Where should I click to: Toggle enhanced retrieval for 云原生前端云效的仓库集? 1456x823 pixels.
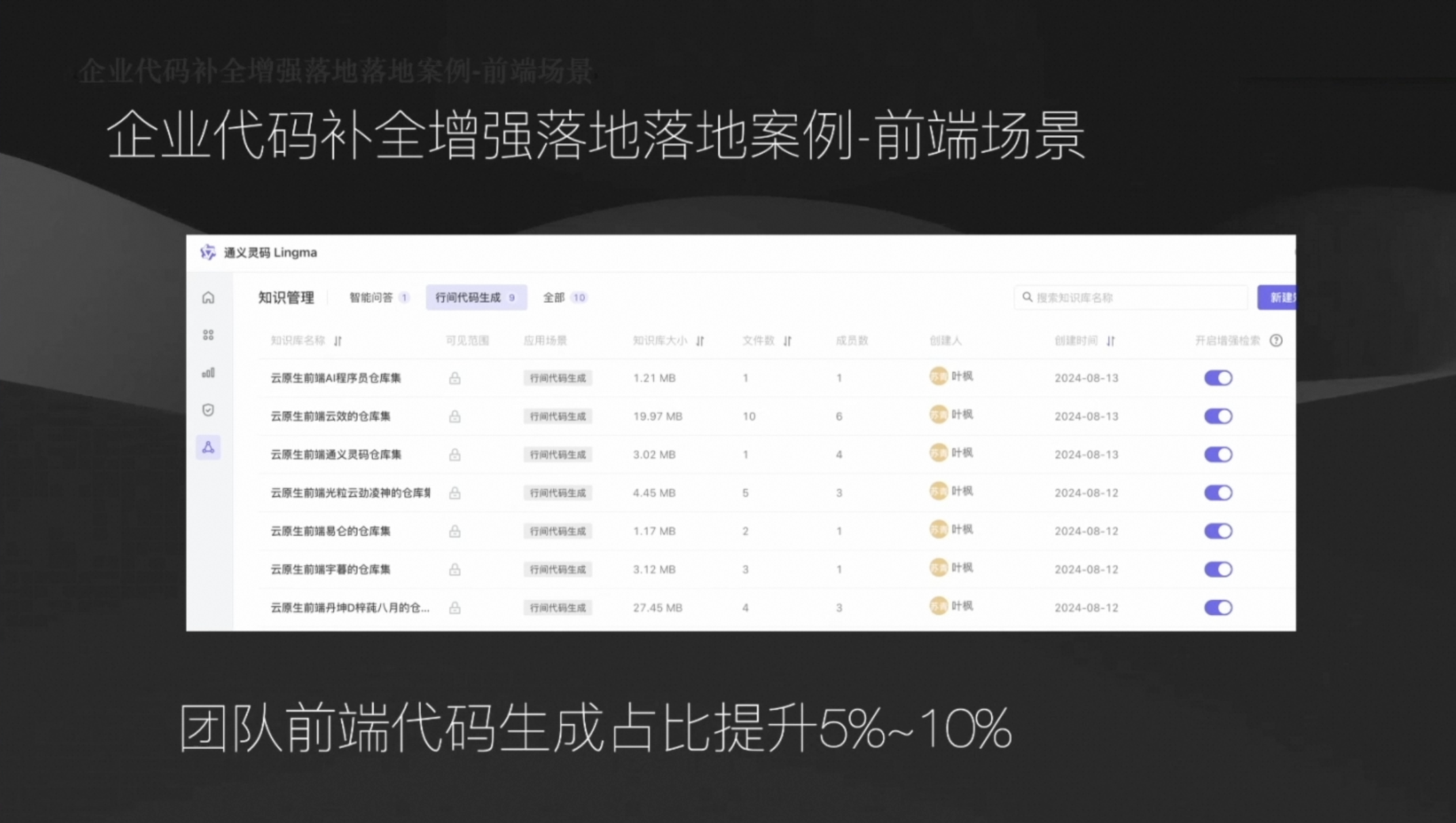pos(1218,416)
